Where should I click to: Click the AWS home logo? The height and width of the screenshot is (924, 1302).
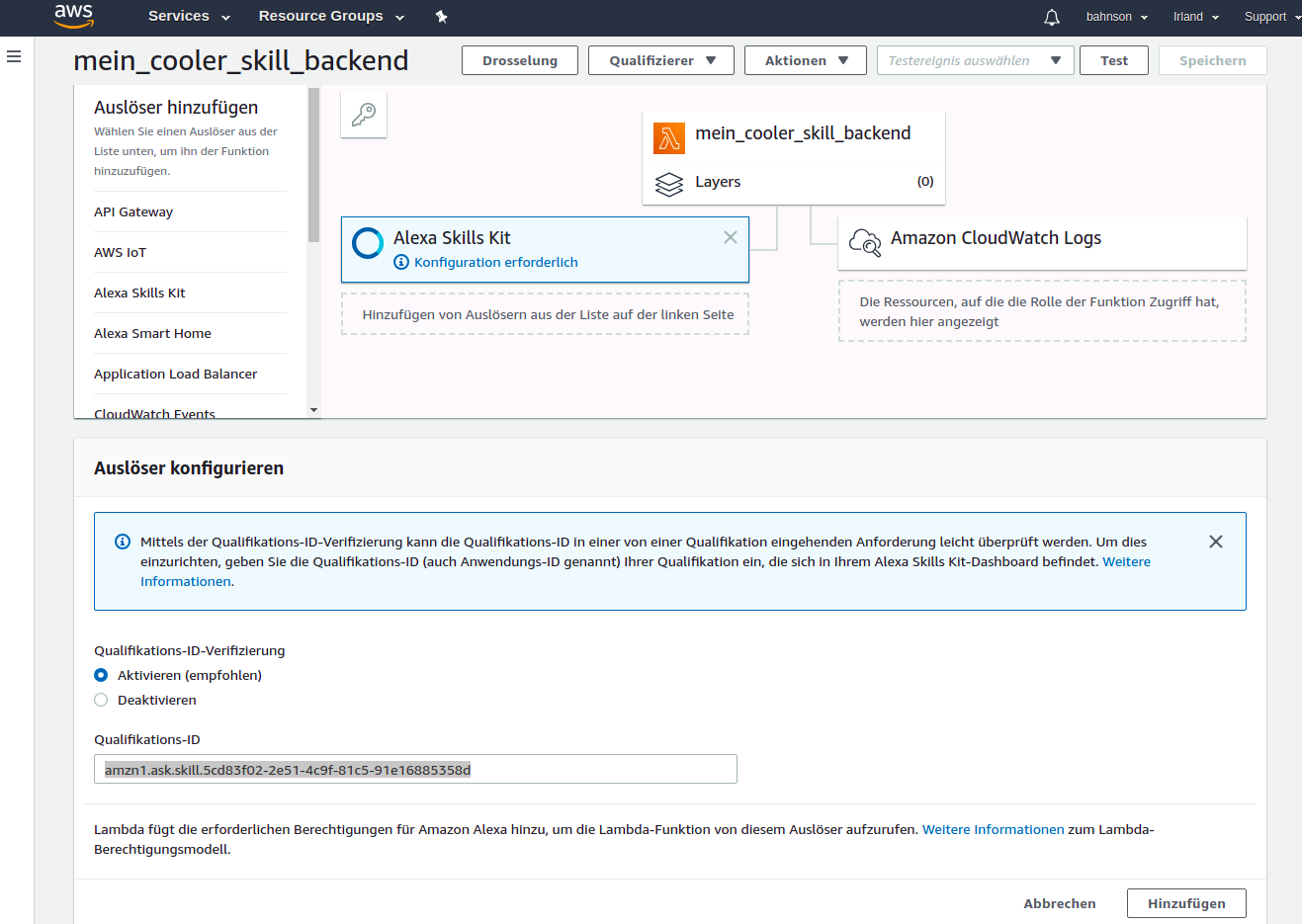pyautogui.click(x=73, y=17)
